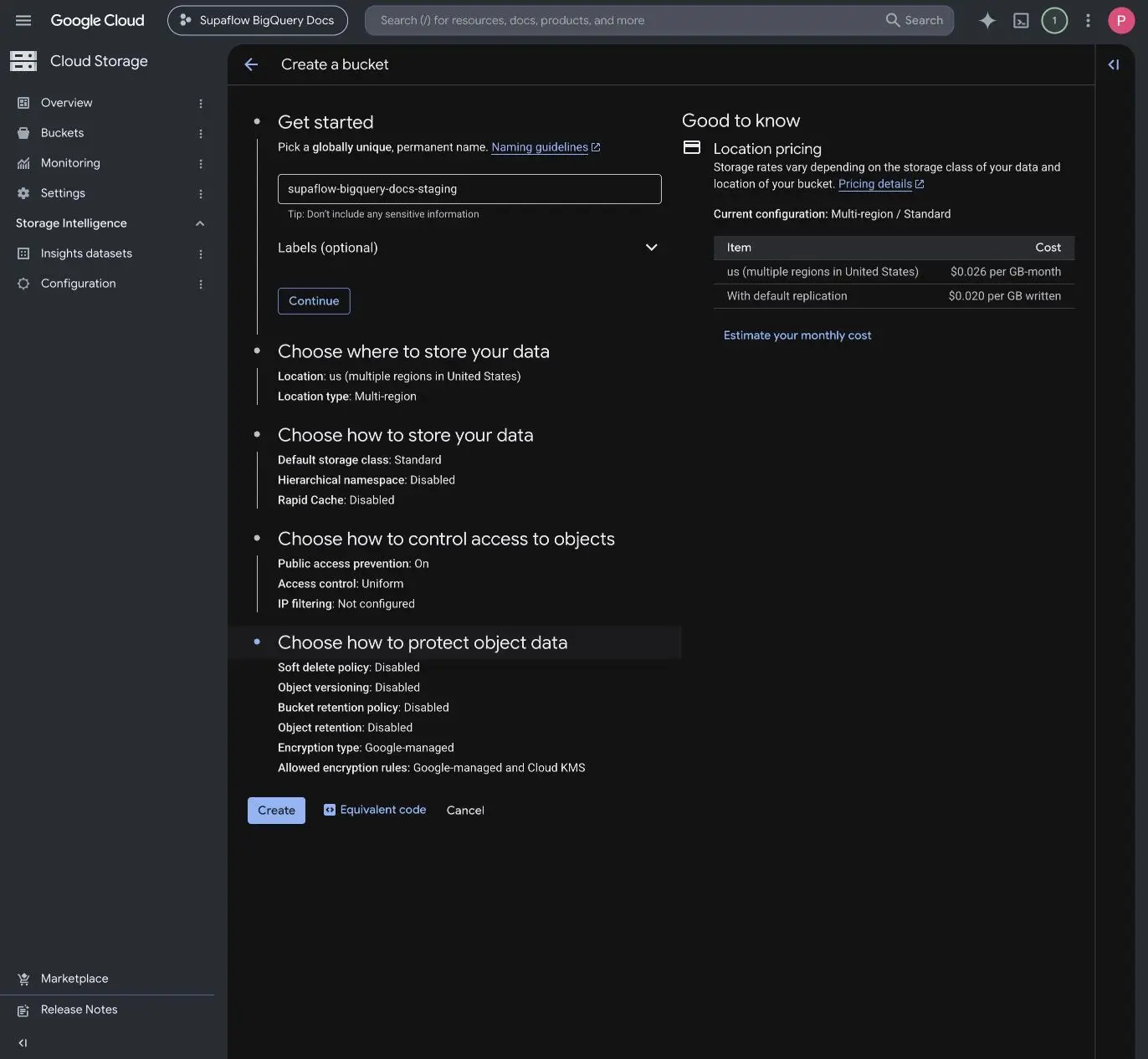Focus the bucket name input field
The image size is (1148, 1059).
click(469, 189)
